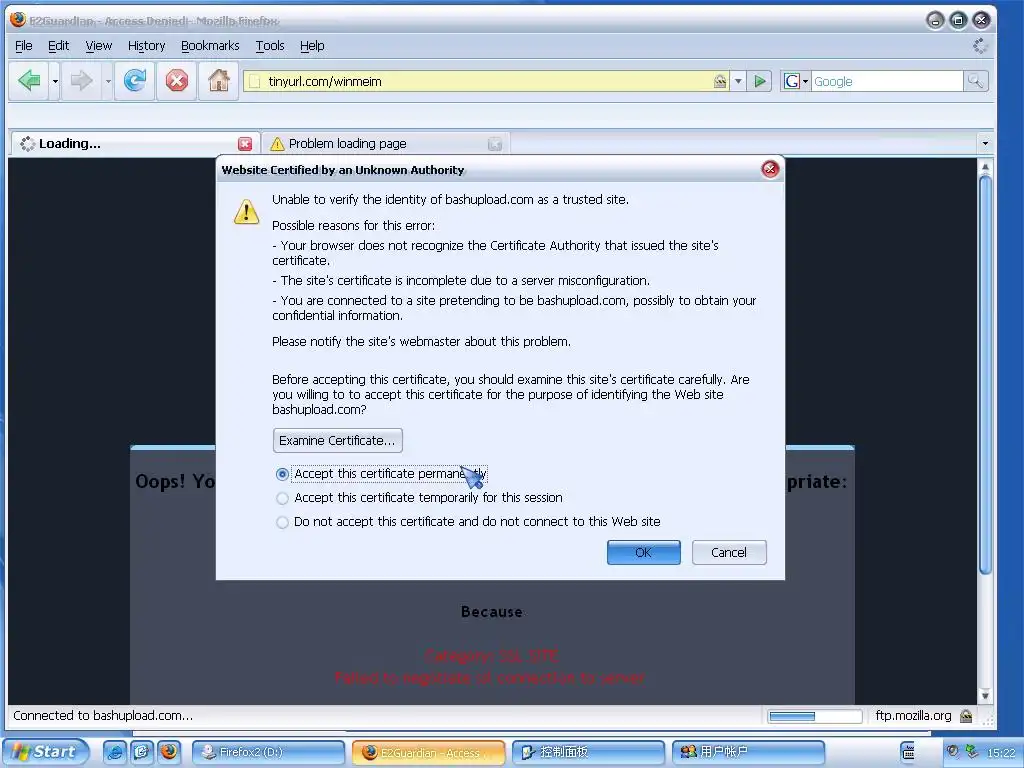Close the Loading tab with red X
This screenshot has height=768, width=1024.
(245, 144)
